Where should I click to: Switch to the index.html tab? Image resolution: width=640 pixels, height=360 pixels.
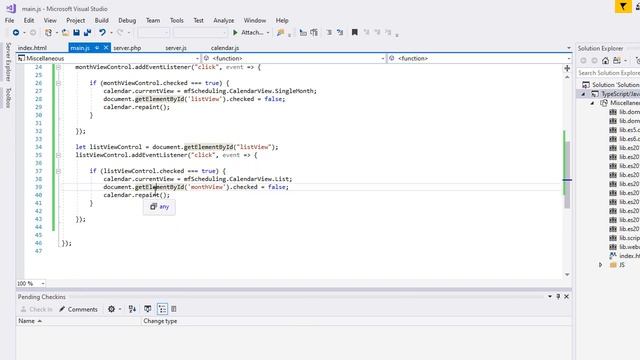coord(32,48)
